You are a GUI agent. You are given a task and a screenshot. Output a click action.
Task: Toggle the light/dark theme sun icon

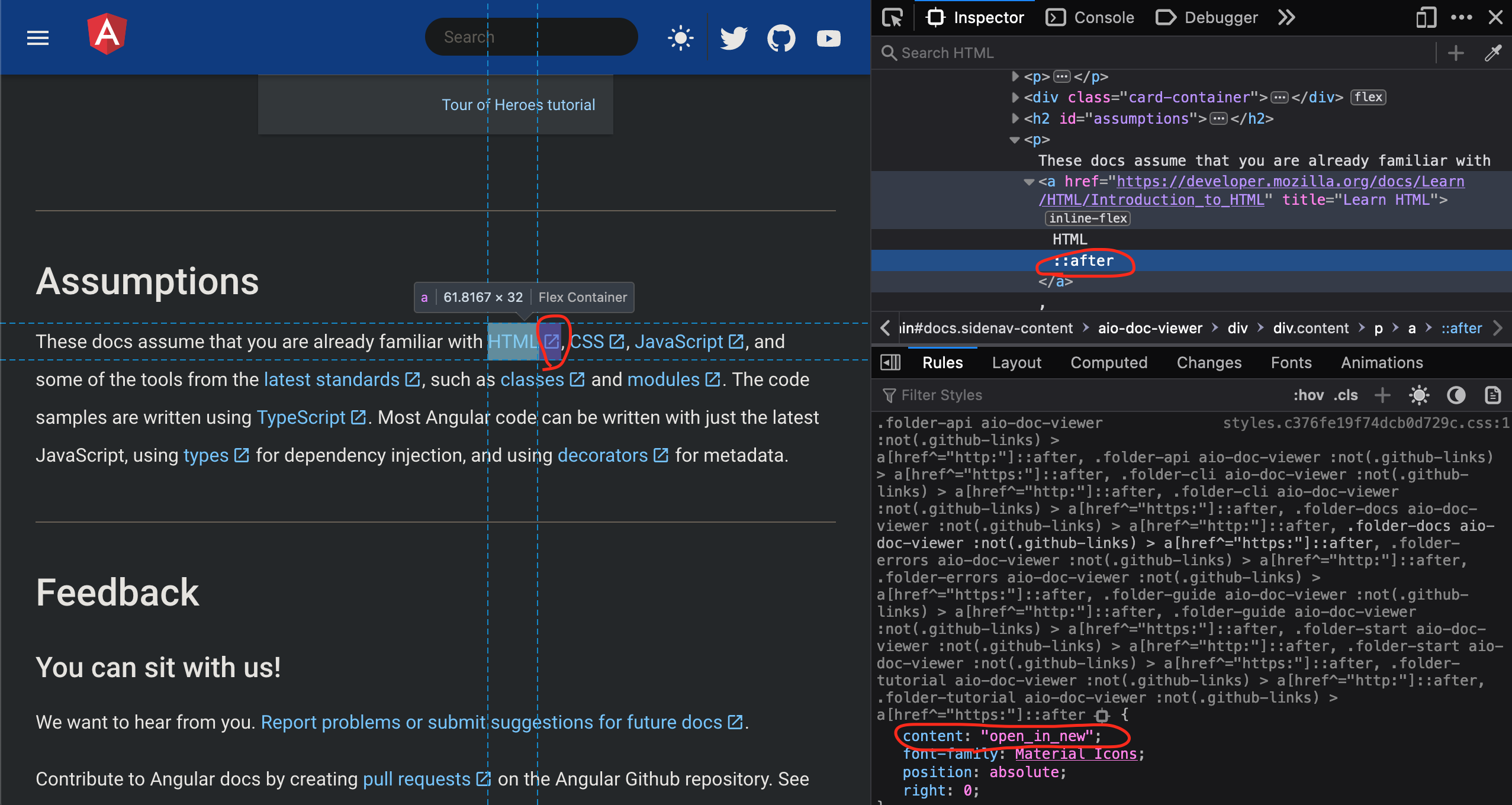pos(680,38)
